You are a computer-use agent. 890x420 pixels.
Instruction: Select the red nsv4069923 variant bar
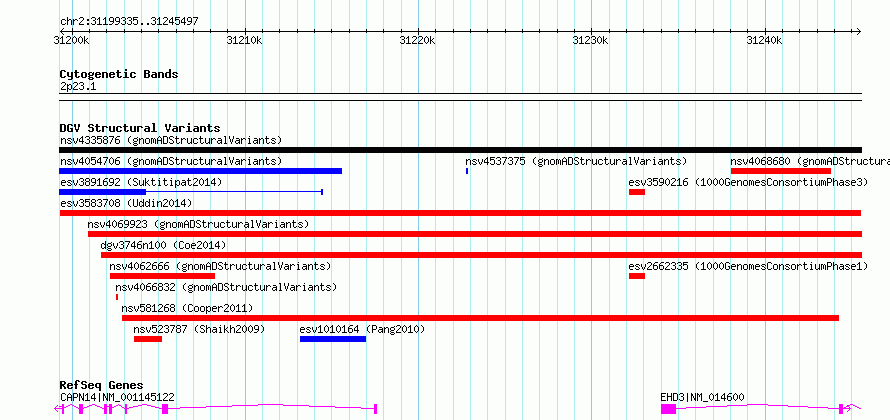click(x=475, y=234)
